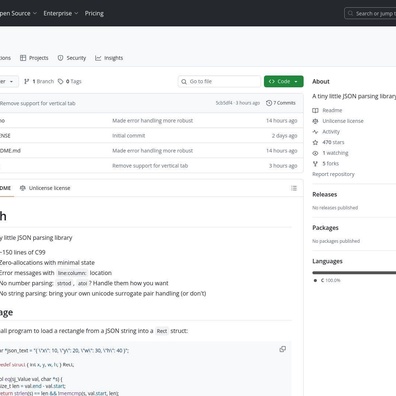
Task: View the 1 watching link
Action: click(335, 153)
